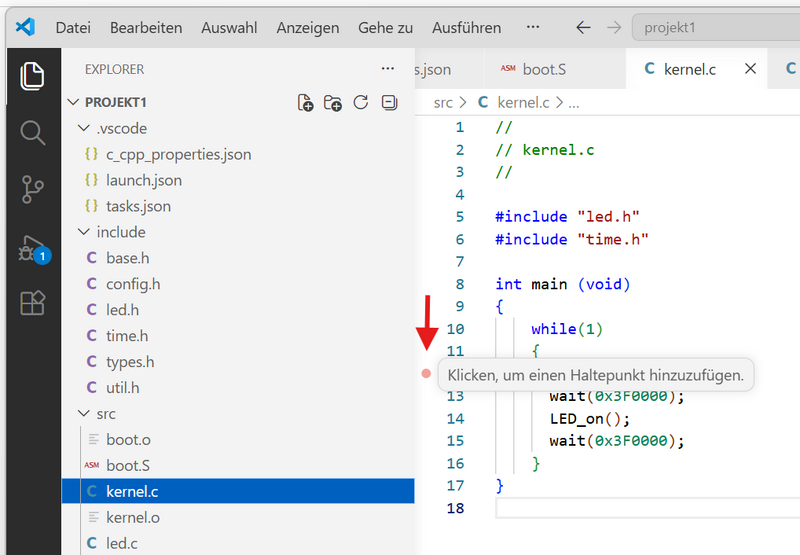Go forward with the right arrow

click(x=614, y=28)
